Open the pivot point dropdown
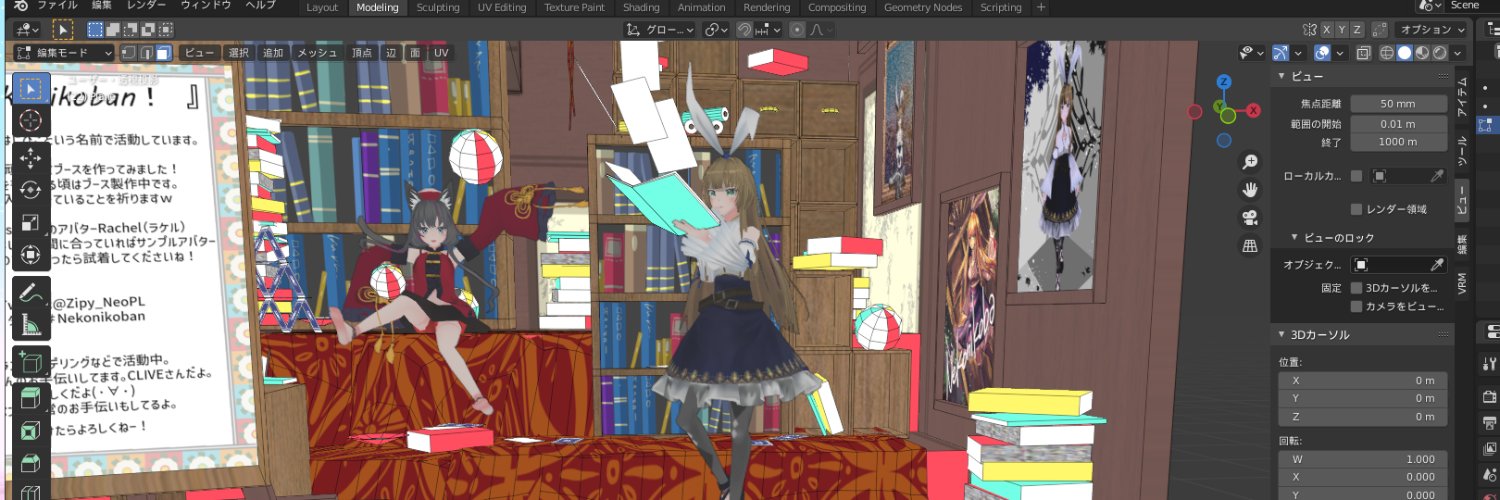 715,30
